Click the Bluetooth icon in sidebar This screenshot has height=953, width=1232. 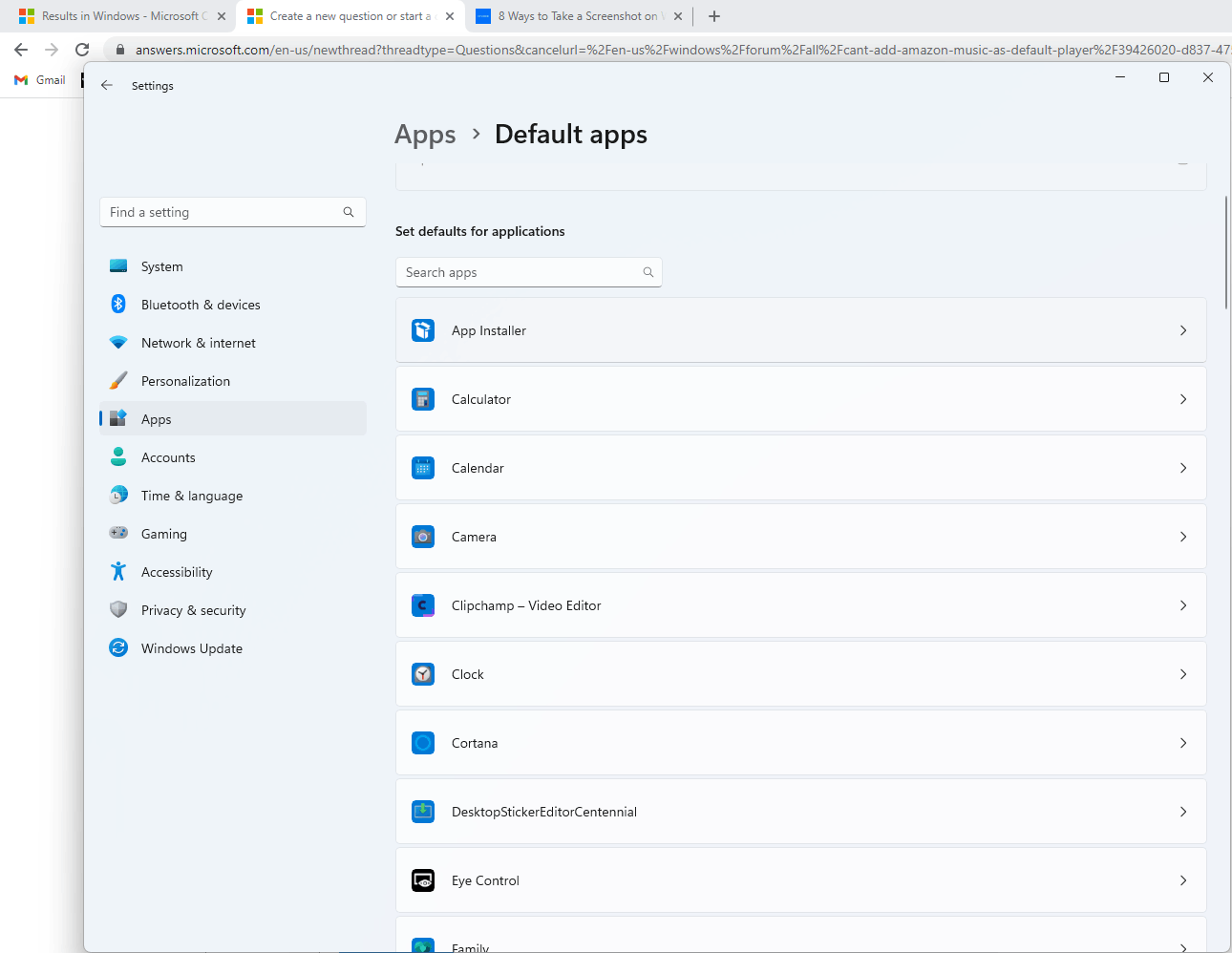click(x=118, y=304)
